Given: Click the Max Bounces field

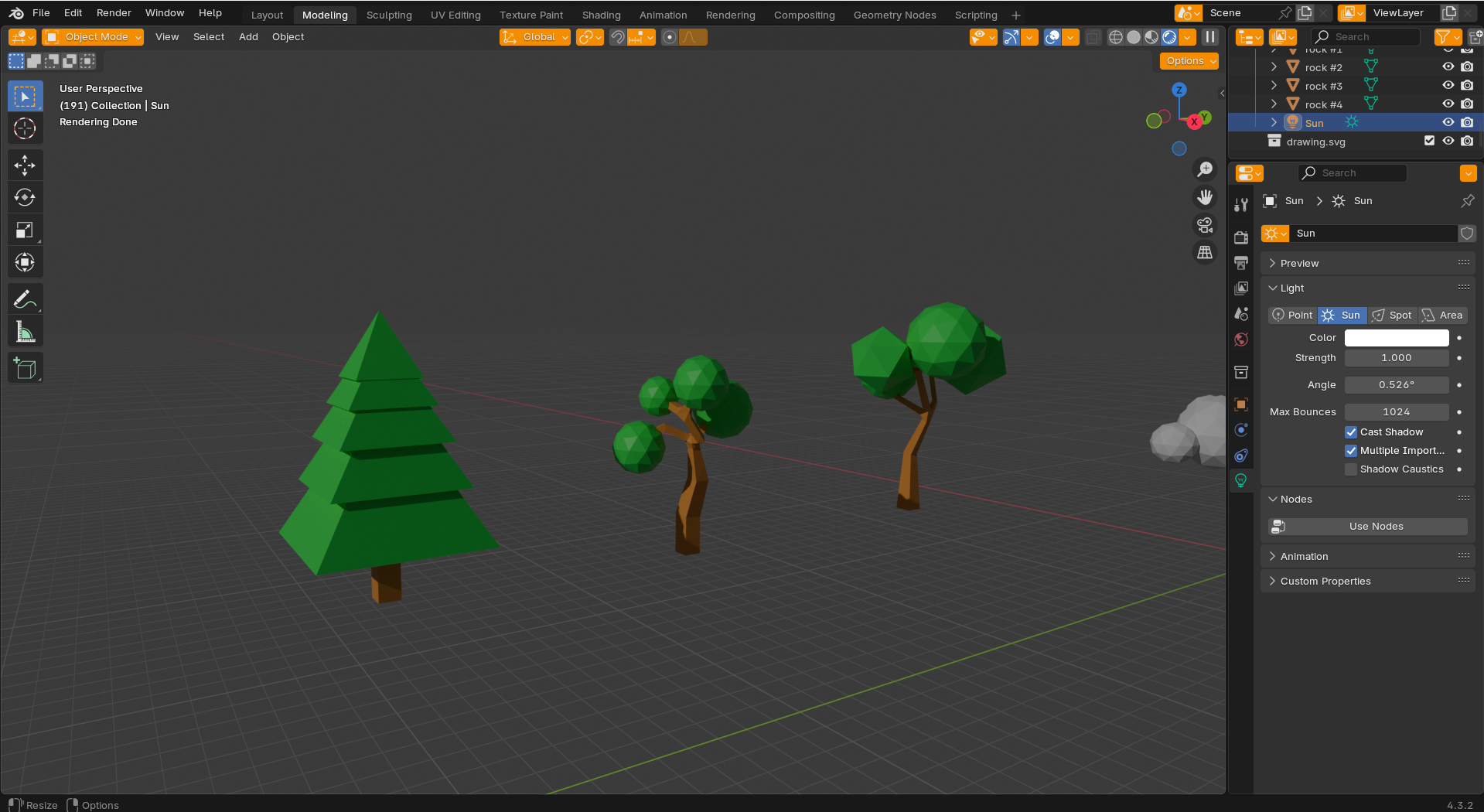Looking at the screenshot, I should [x=1397, y=412].
